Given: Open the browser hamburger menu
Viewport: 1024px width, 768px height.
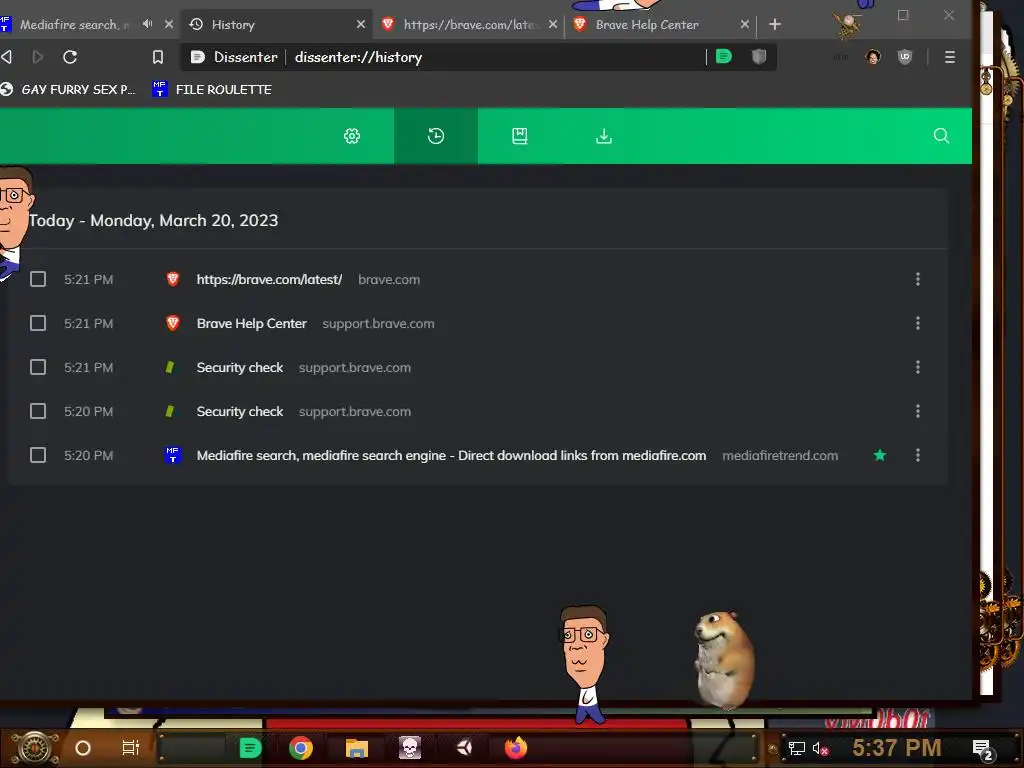Looking at the screenshot, I should 950,57.
